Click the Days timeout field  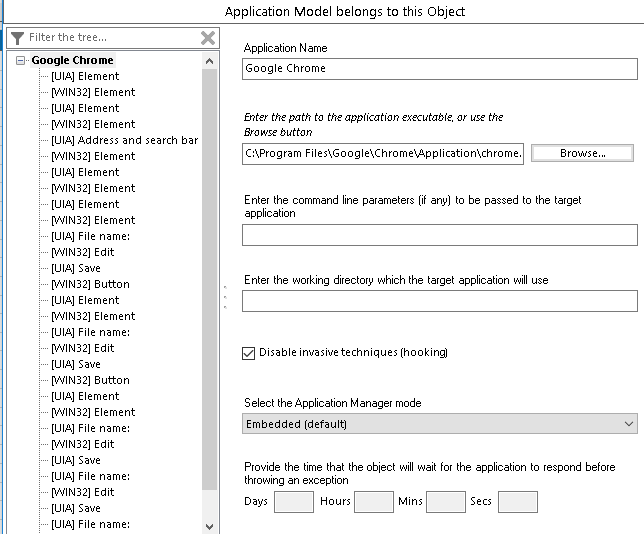(294, 501)
